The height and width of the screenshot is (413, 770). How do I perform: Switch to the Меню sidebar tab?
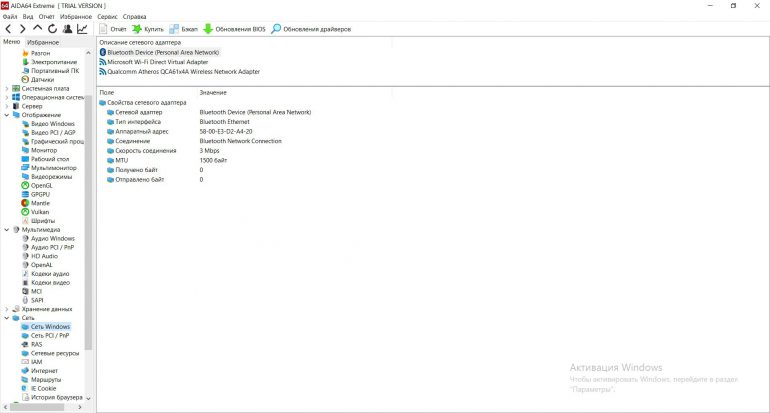12,42
